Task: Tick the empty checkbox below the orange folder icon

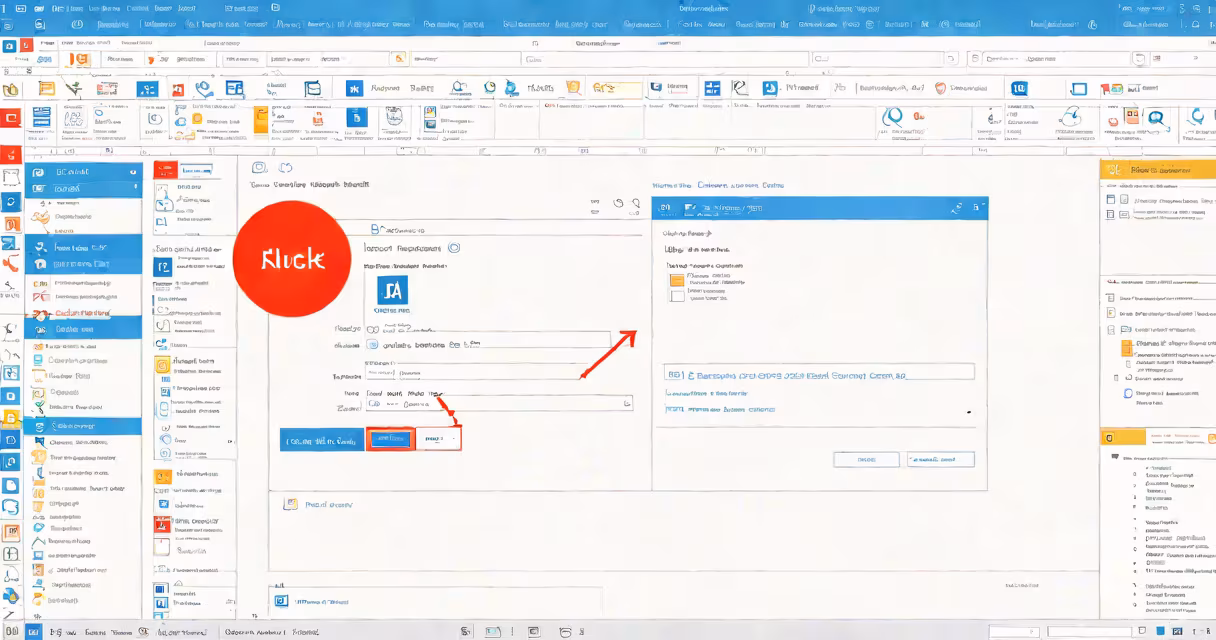Action: click(677, 297)
